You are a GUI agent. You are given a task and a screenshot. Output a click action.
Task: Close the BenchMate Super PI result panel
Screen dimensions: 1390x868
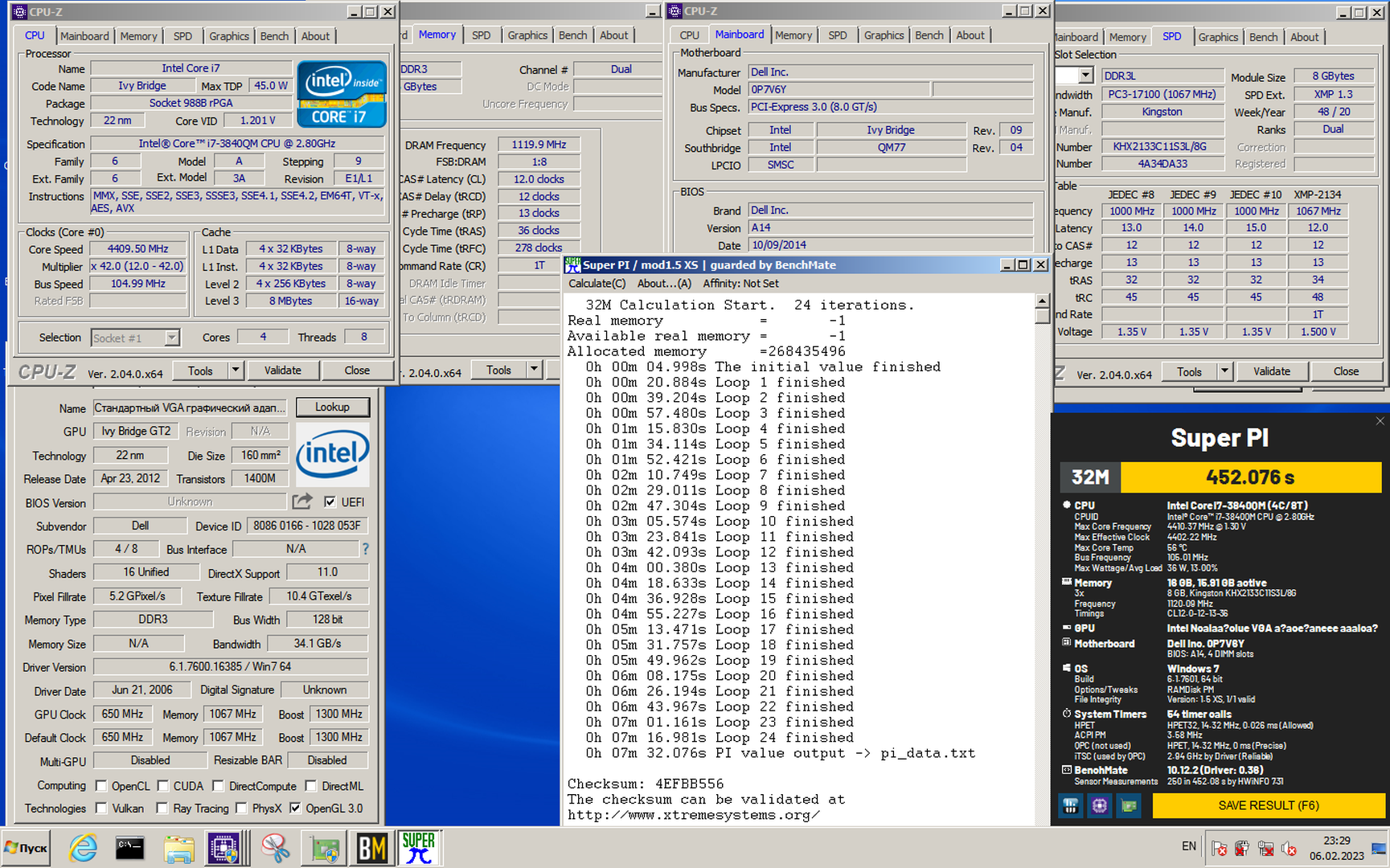(x=1380, y=421)
